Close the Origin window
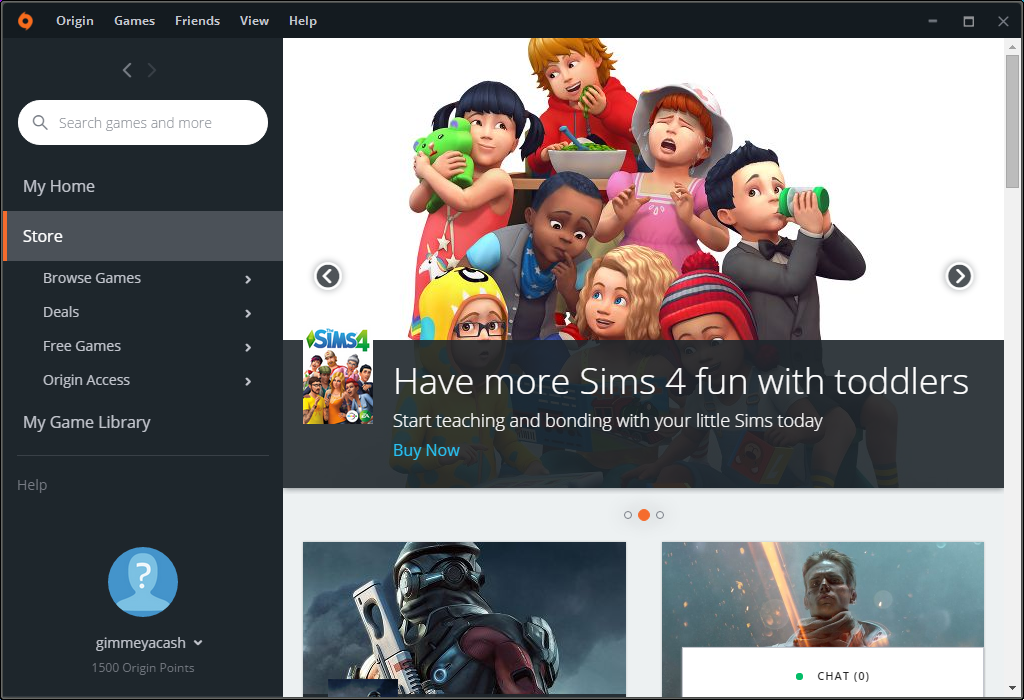This screenshot has width=1024, height=700. [1003, 21]
